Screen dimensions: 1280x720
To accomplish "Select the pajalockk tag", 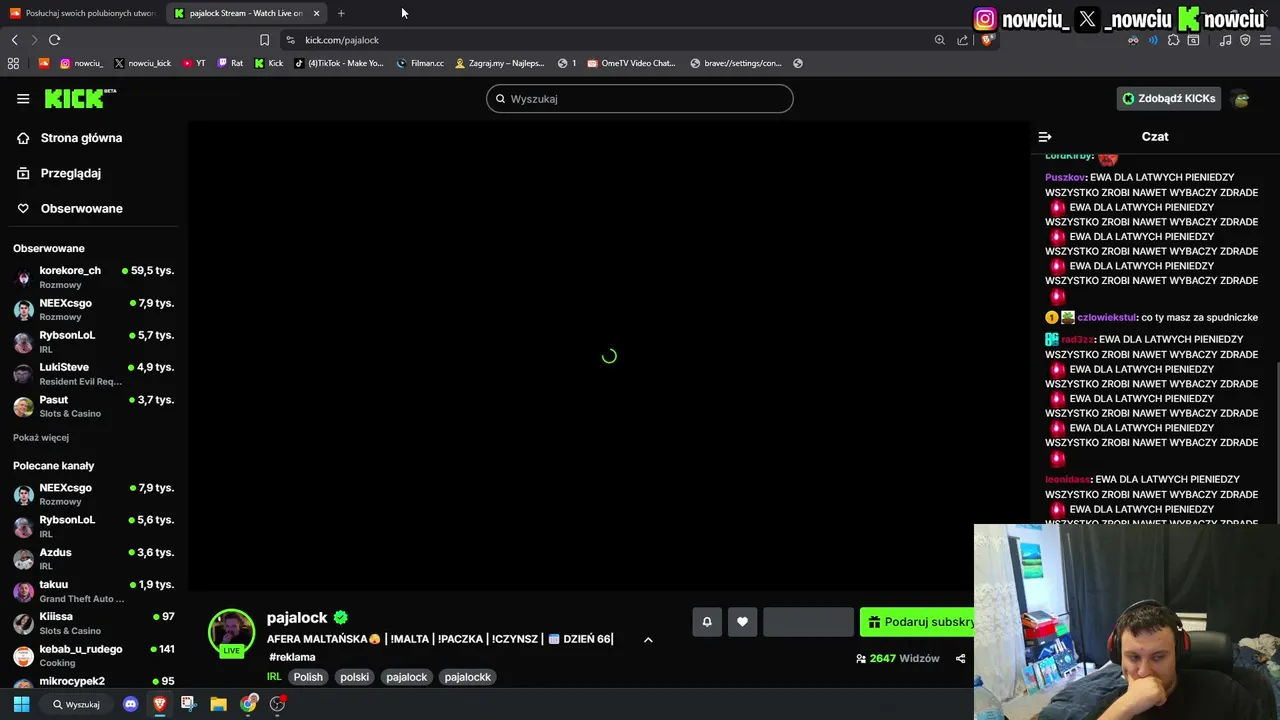I will pos(467,677).
